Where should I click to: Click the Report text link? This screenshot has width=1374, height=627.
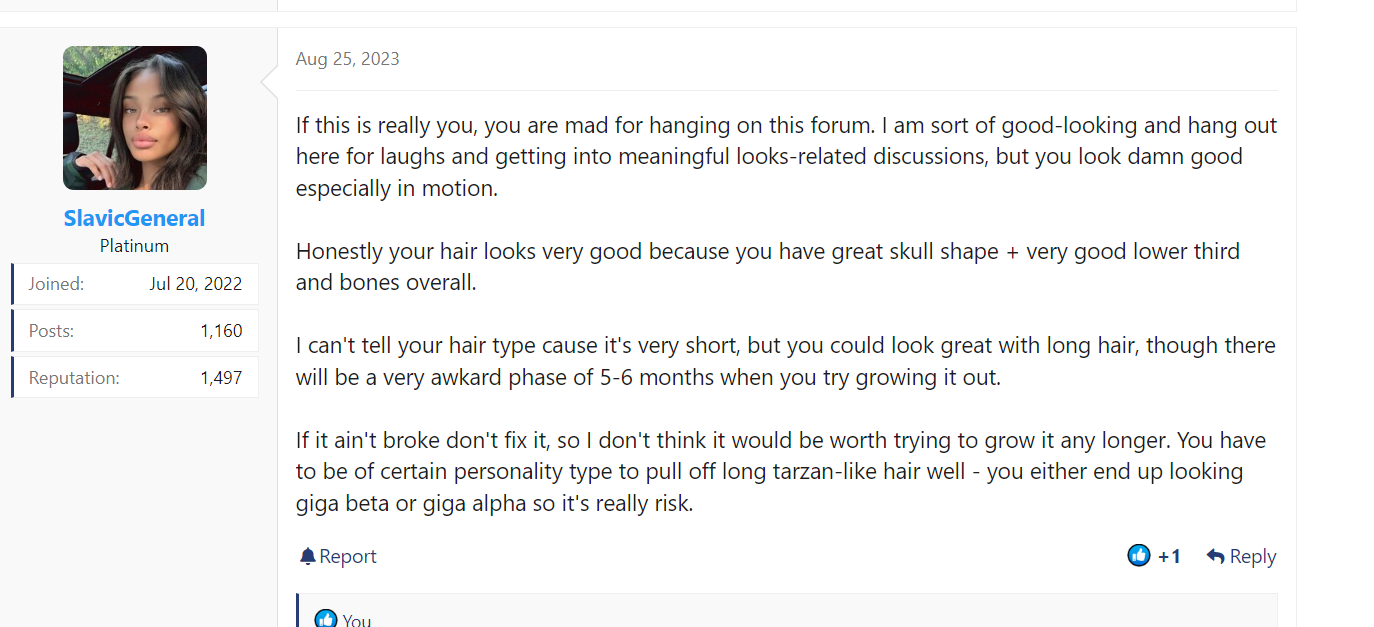coord(348,556)
